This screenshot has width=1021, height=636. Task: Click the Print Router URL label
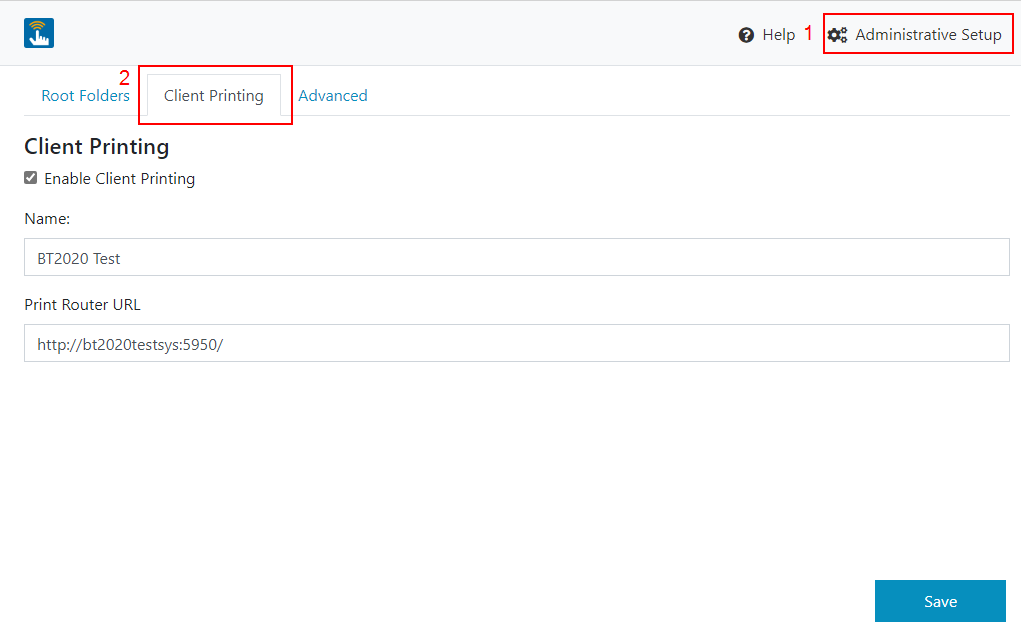click(82, 305)
